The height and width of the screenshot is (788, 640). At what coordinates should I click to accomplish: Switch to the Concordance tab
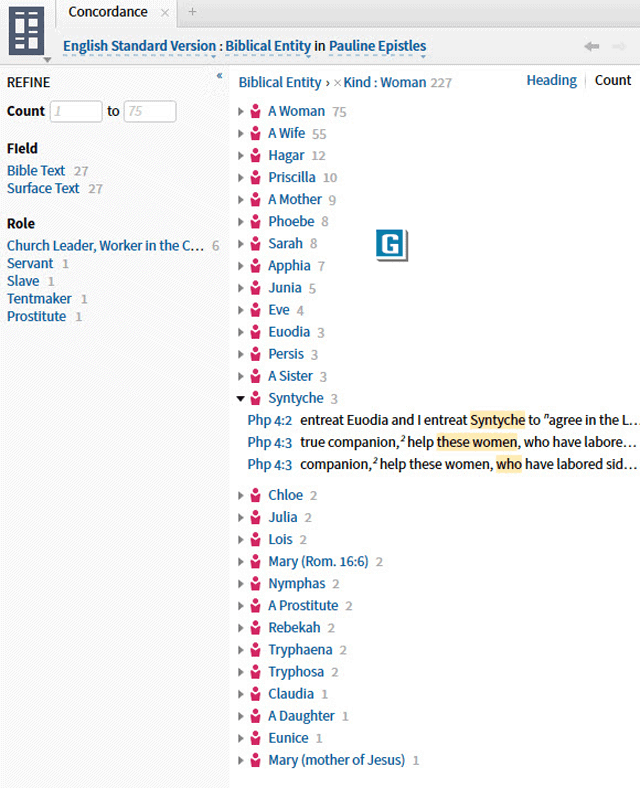click(x=108, y=12)
